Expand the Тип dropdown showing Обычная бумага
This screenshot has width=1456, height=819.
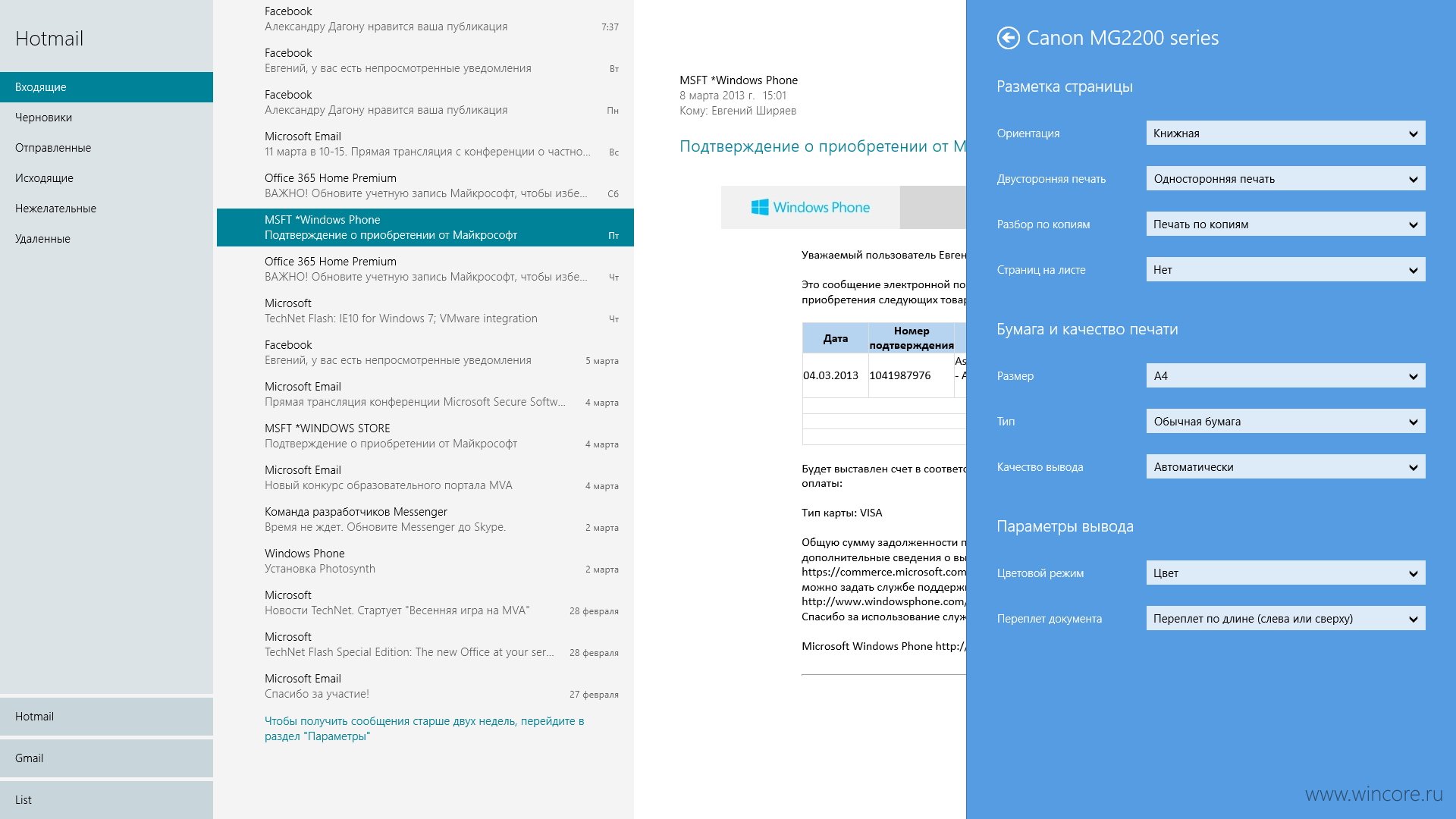(1285, 422)
